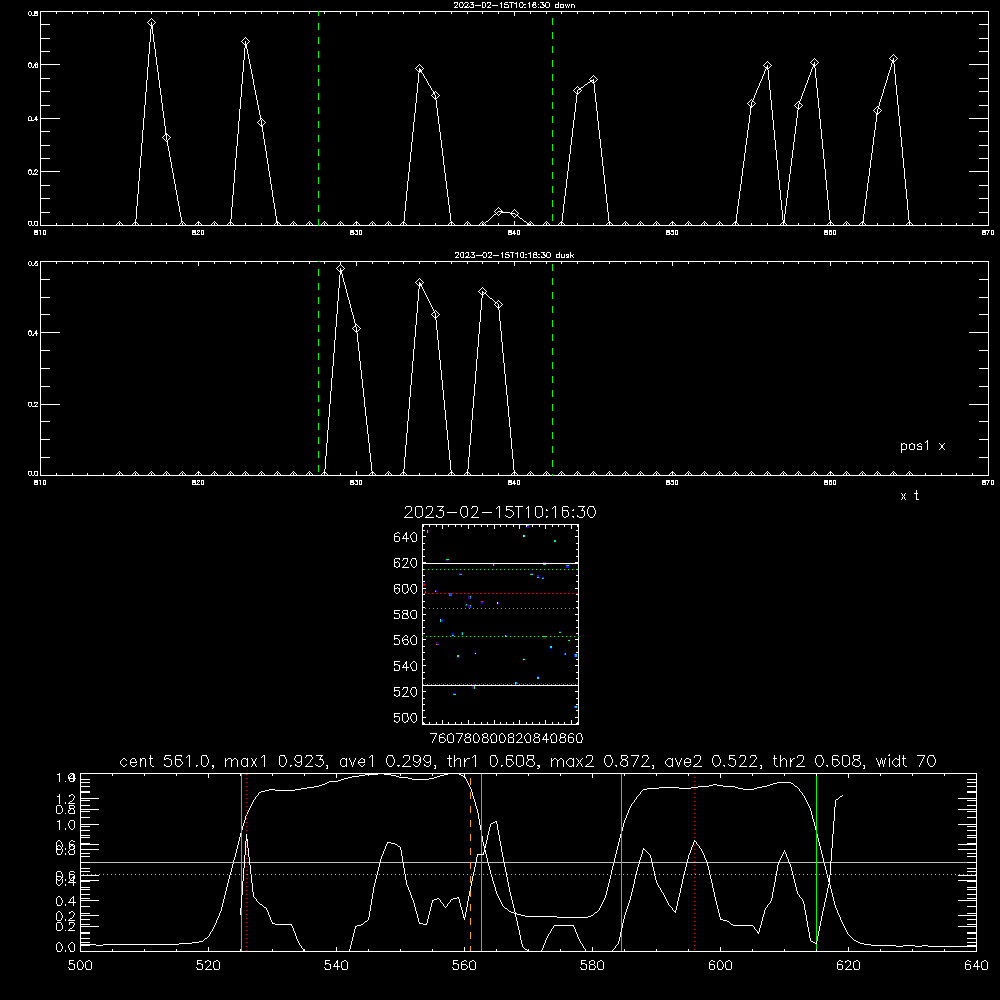Click the '2023-02-15T10:16:30 dusk' plot title
Screen dimensions: 1000x1000
point(514,255)
